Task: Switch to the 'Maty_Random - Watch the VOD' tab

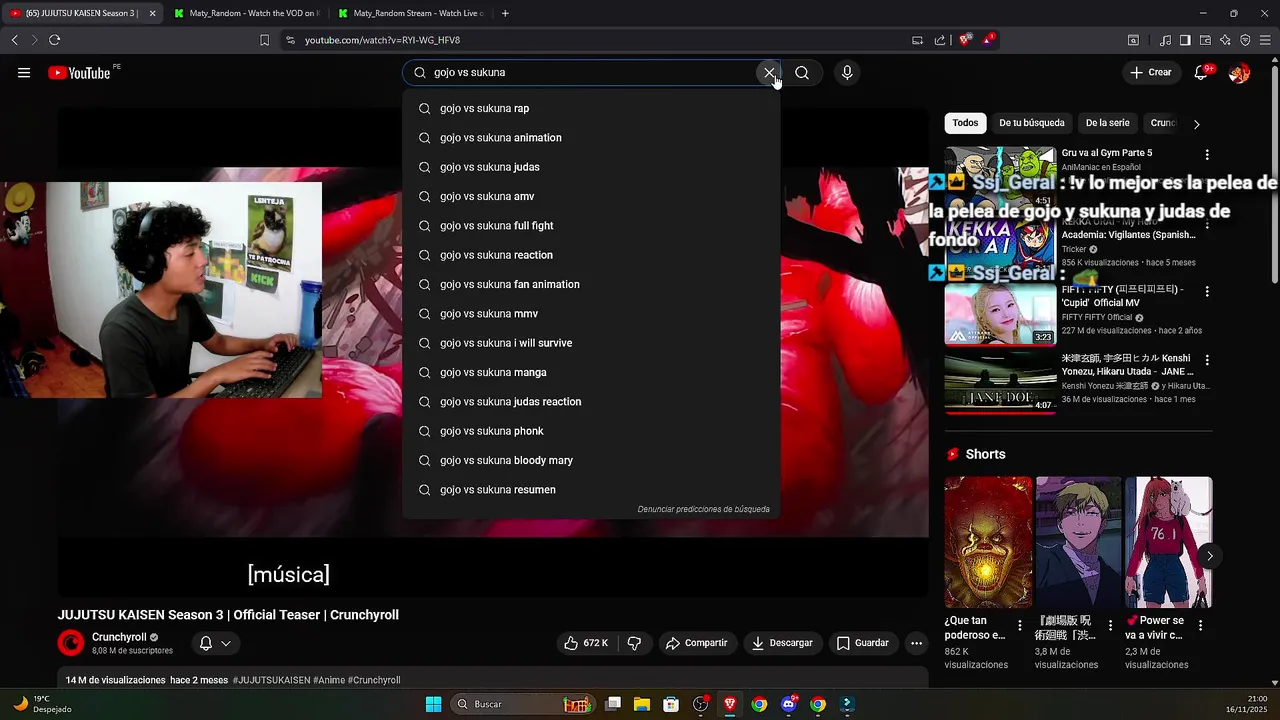Action: (245, 13)
